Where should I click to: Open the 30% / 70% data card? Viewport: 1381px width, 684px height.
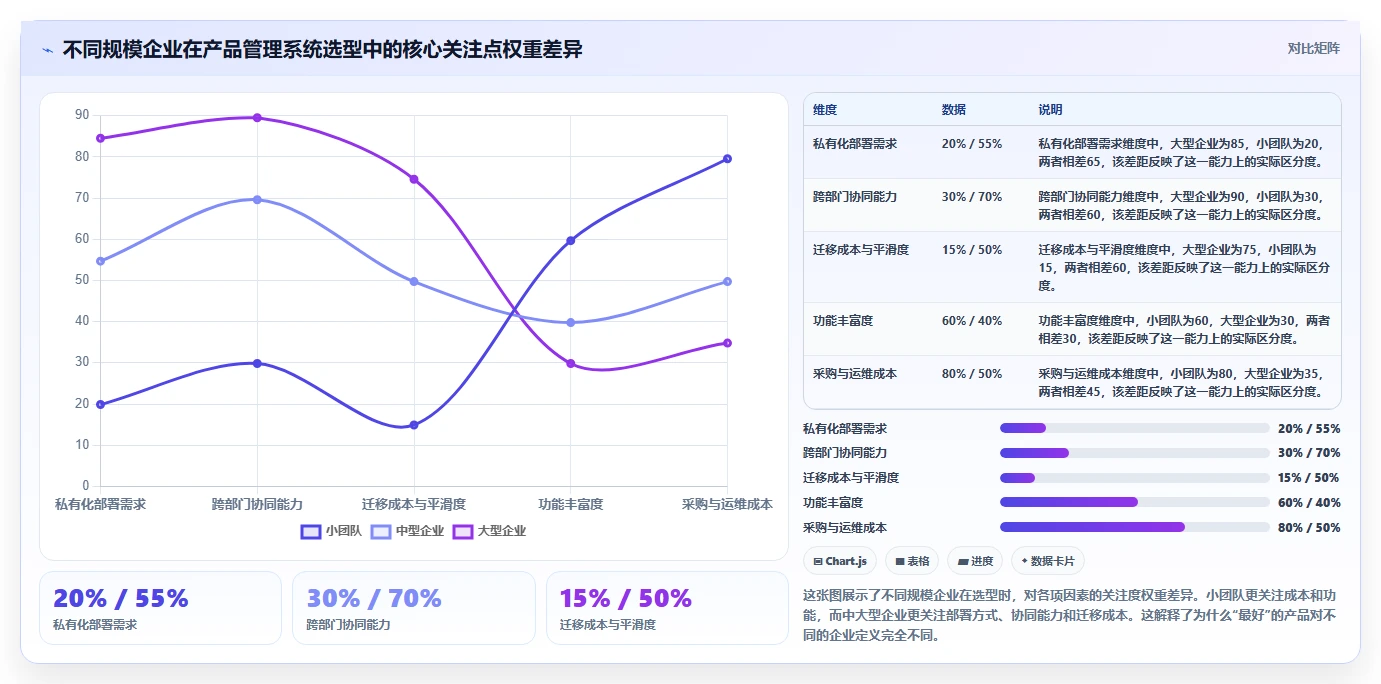(414, 608)
